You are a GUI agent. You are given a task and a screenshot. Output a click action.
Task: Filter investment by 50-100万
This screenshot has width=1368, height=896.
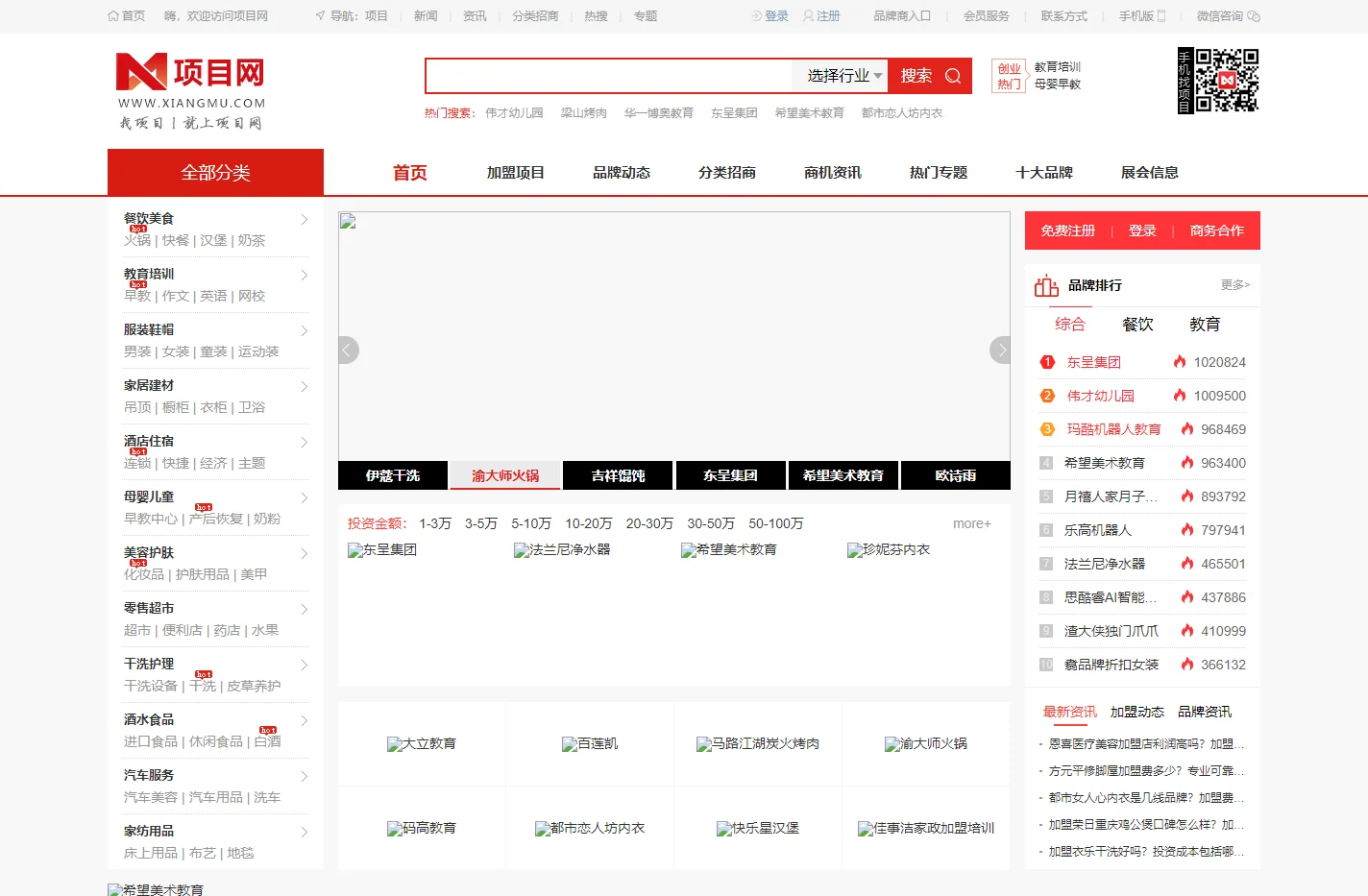[x=776, y=523]
